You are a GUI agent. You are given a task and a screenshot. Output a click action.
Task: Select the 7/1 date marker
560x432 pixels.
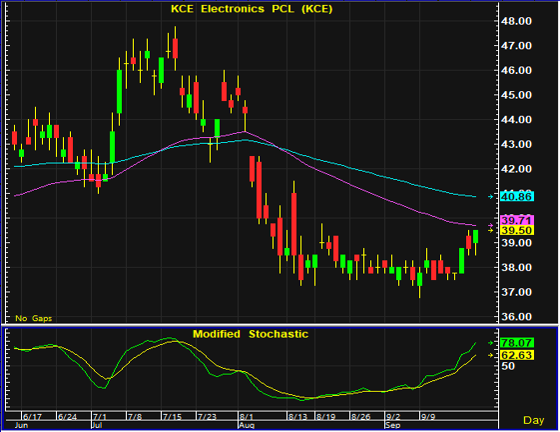pos(100,417)
